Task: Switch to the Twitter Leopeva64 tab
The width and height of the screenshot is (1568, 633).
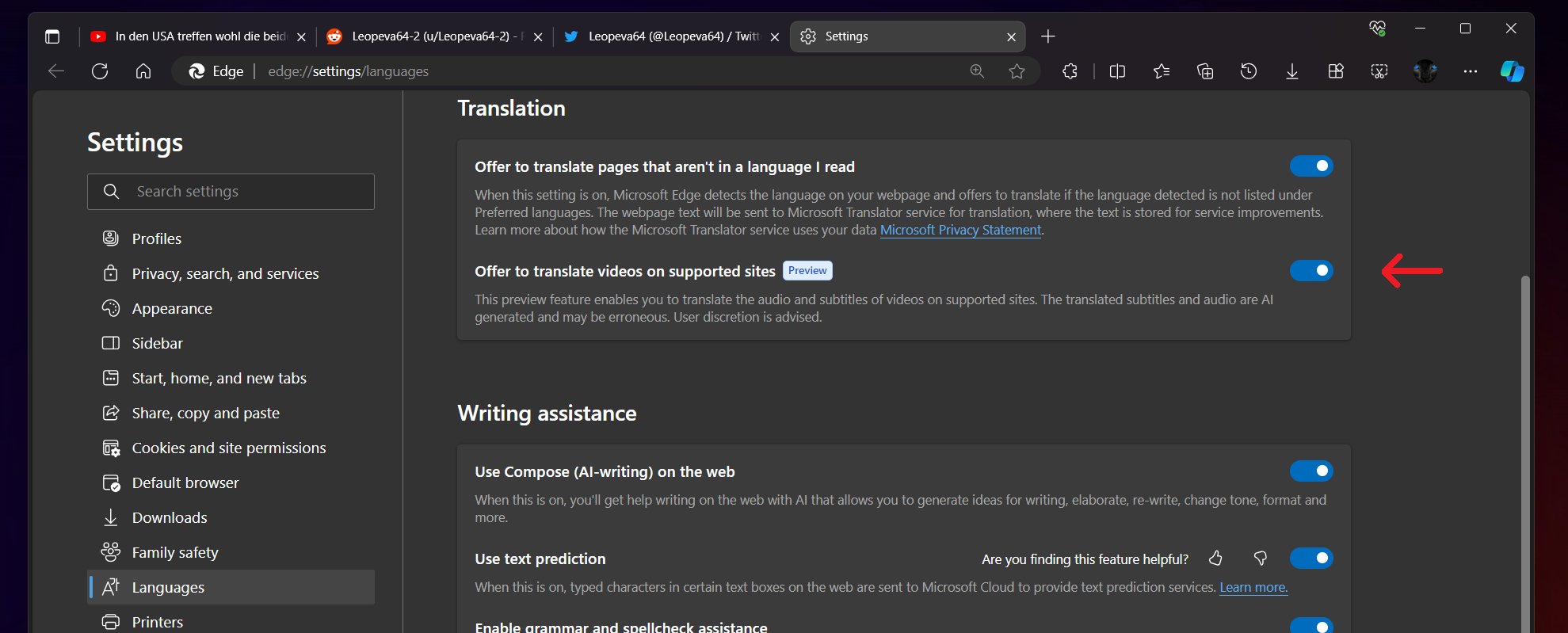Action: coord(671,36)
